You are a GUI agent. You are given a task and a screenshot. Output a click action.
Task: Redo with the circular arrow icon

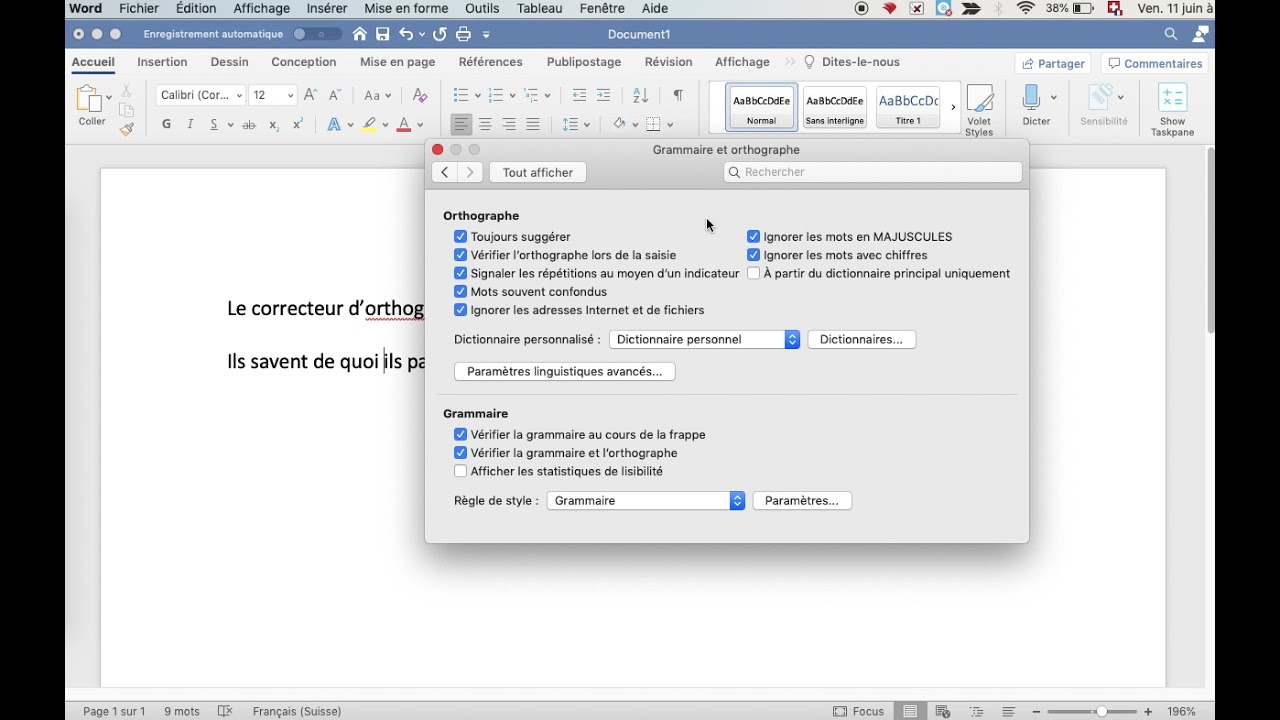coord(439,34)
